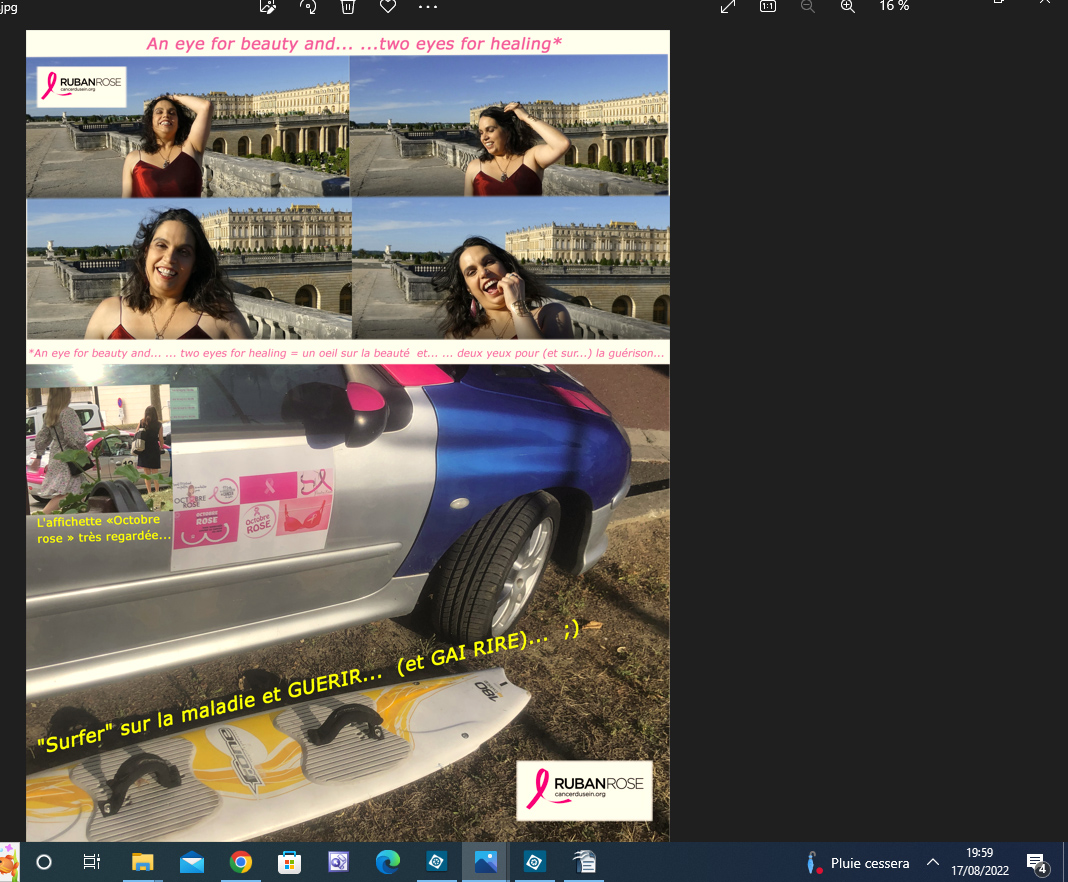Image resolution: width=1068 pixels, height=882 pixels.
Task: Open Cortana search circle in taskbar
Action: tap(44, 862)
